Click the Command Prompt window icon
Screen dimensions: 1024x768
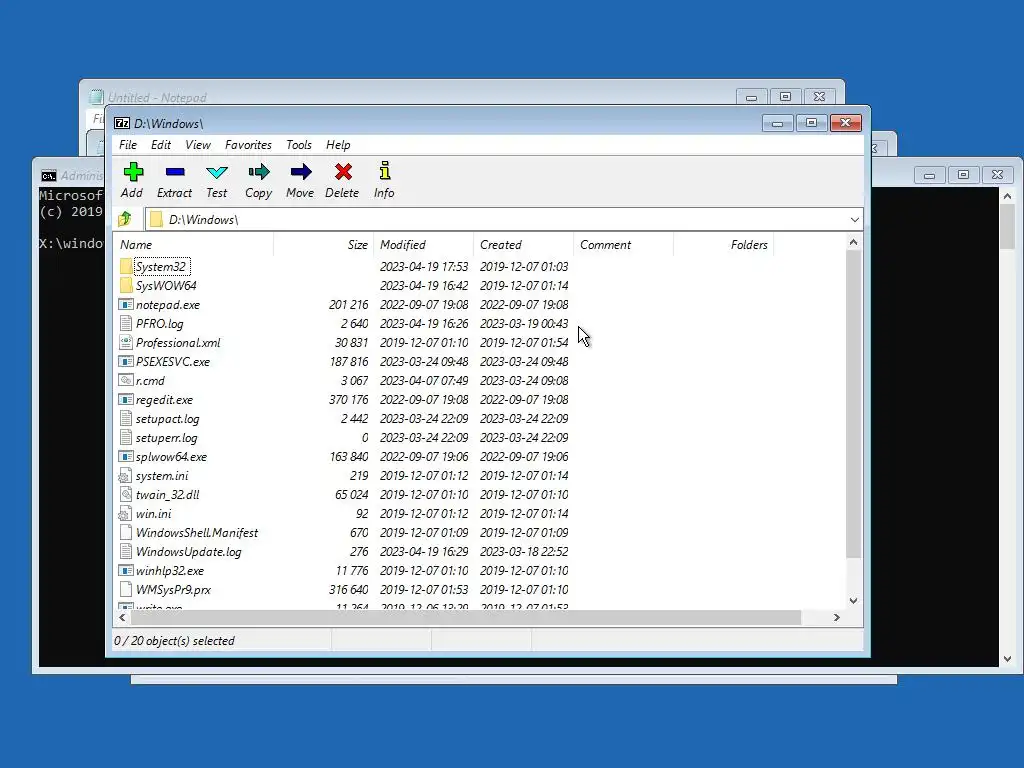(x=48, y=176)
